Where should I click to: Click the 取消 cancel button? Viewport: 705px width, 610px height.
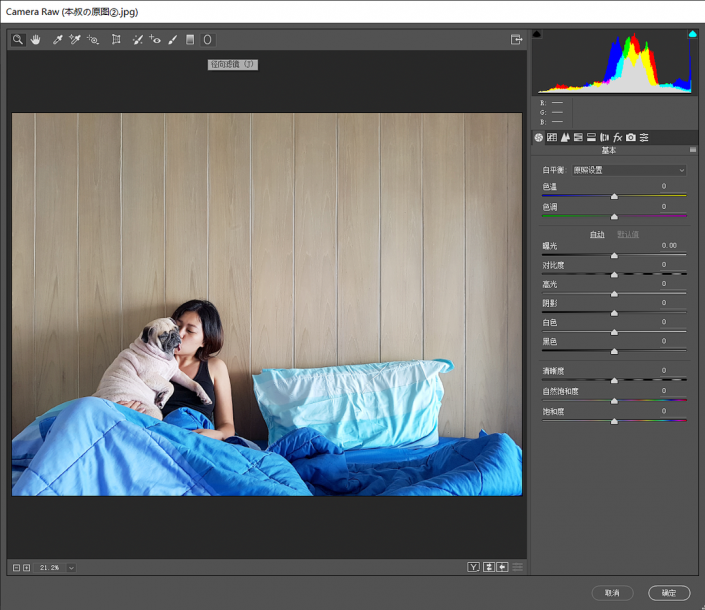click(x=612, y=593)
